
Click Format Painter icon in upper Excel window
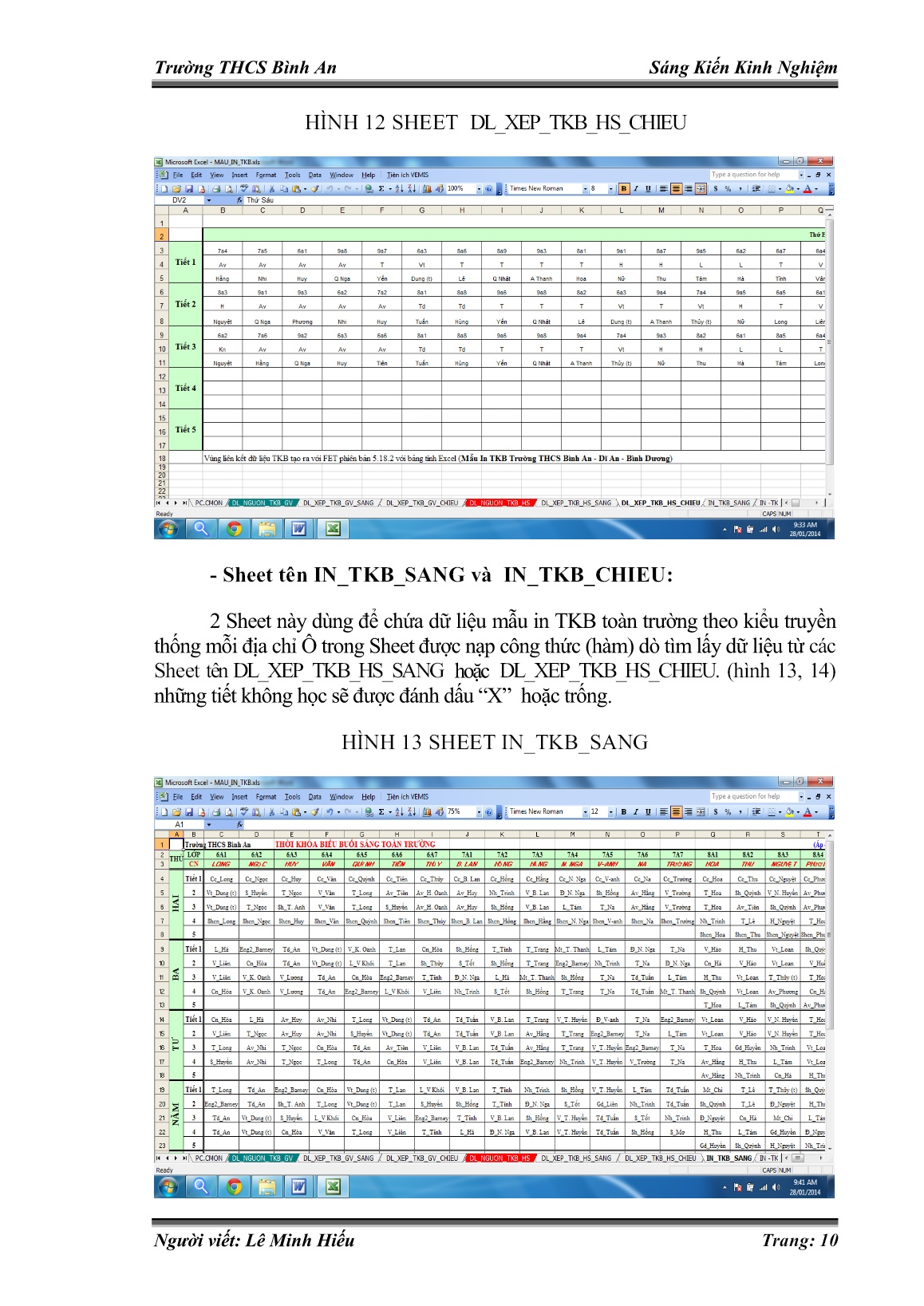click(314, 189)
